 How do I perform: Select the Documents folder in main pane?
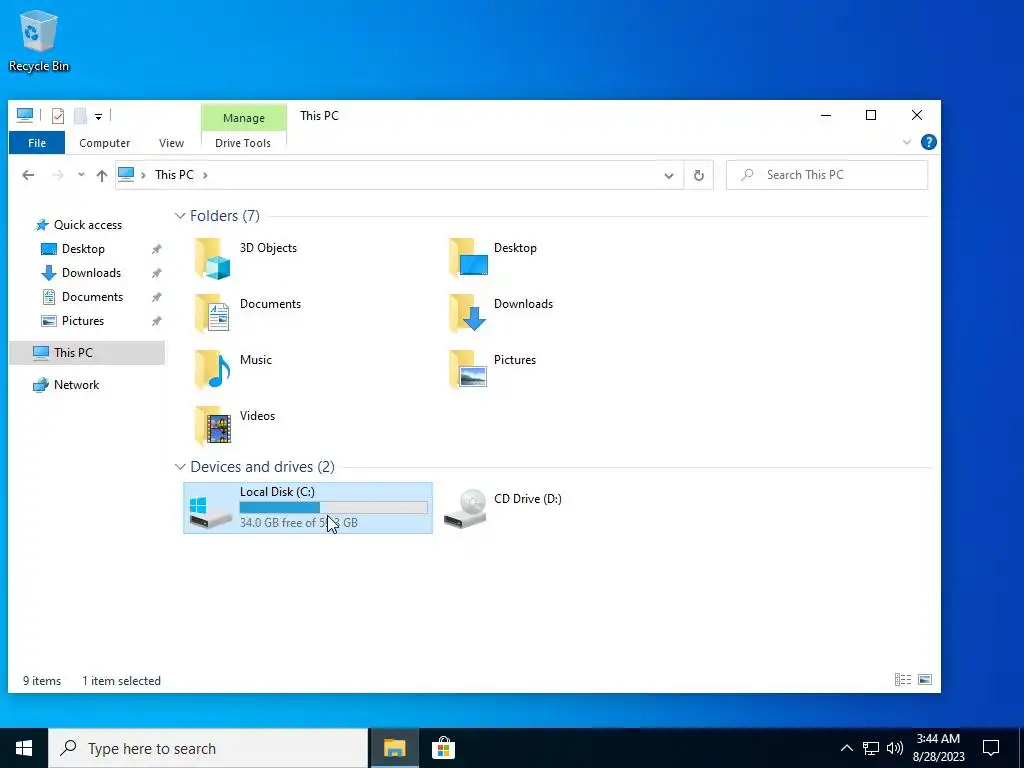[248, 313]
